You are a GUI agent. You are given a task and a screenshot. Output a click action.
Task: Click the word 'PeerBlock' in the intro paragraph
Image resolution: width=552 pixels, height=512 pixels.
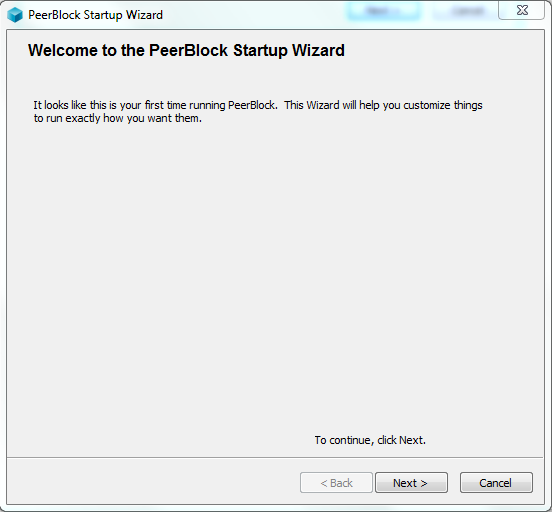pos(252,105)
